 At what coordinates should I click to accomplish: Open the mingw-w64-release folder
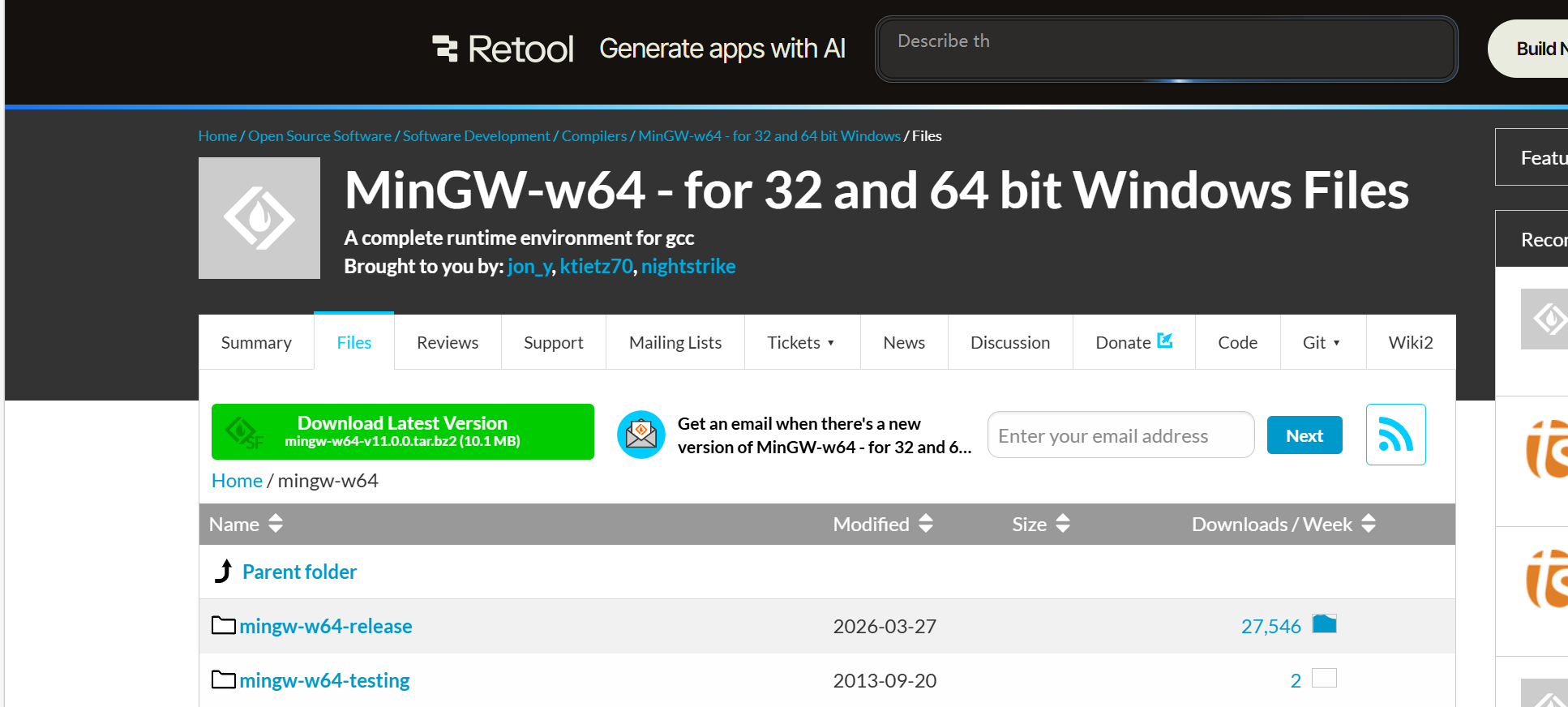[326, 626]
